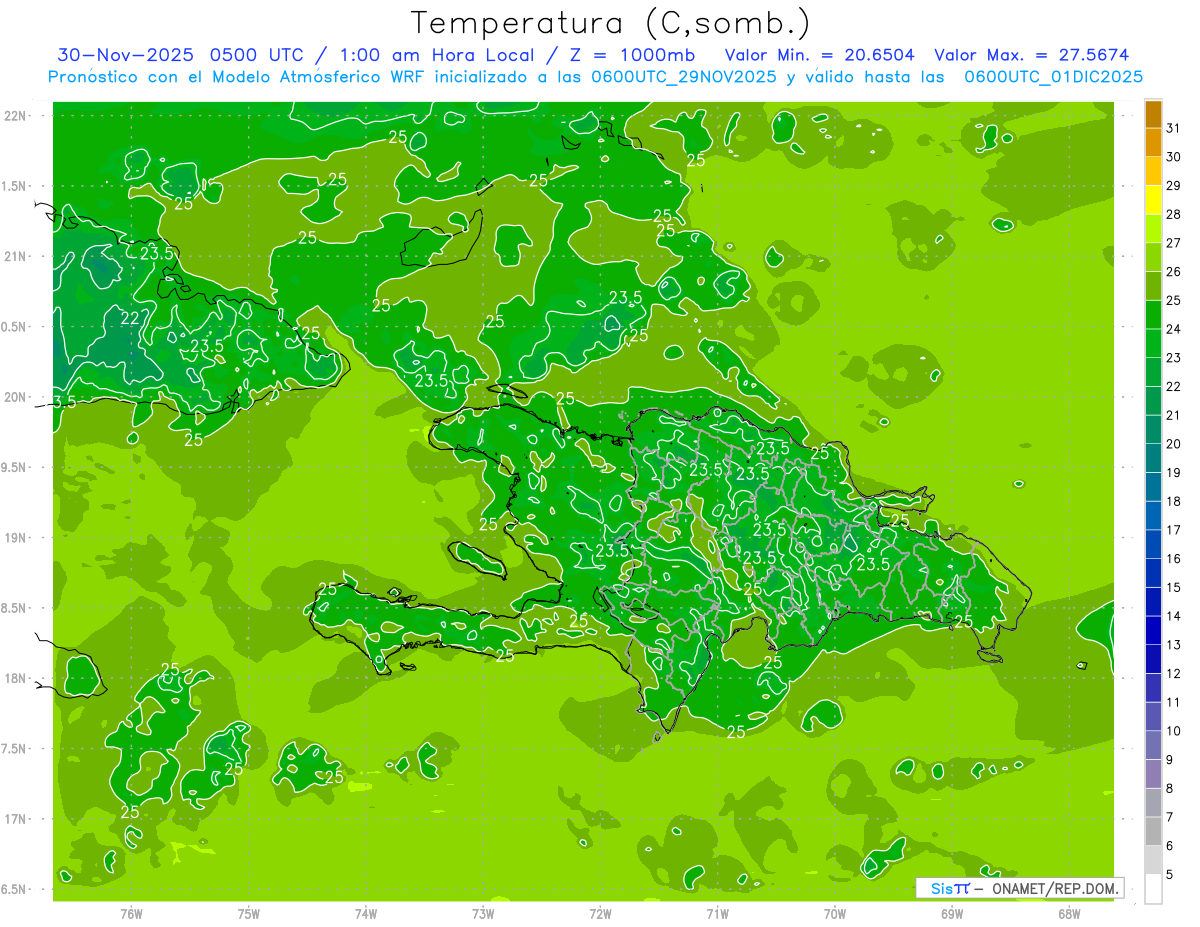The height and width of the screenshot is (927, 1200).
Task: Select the yellow 28 degree legend swatch
Action: (x=1153, y=201)
